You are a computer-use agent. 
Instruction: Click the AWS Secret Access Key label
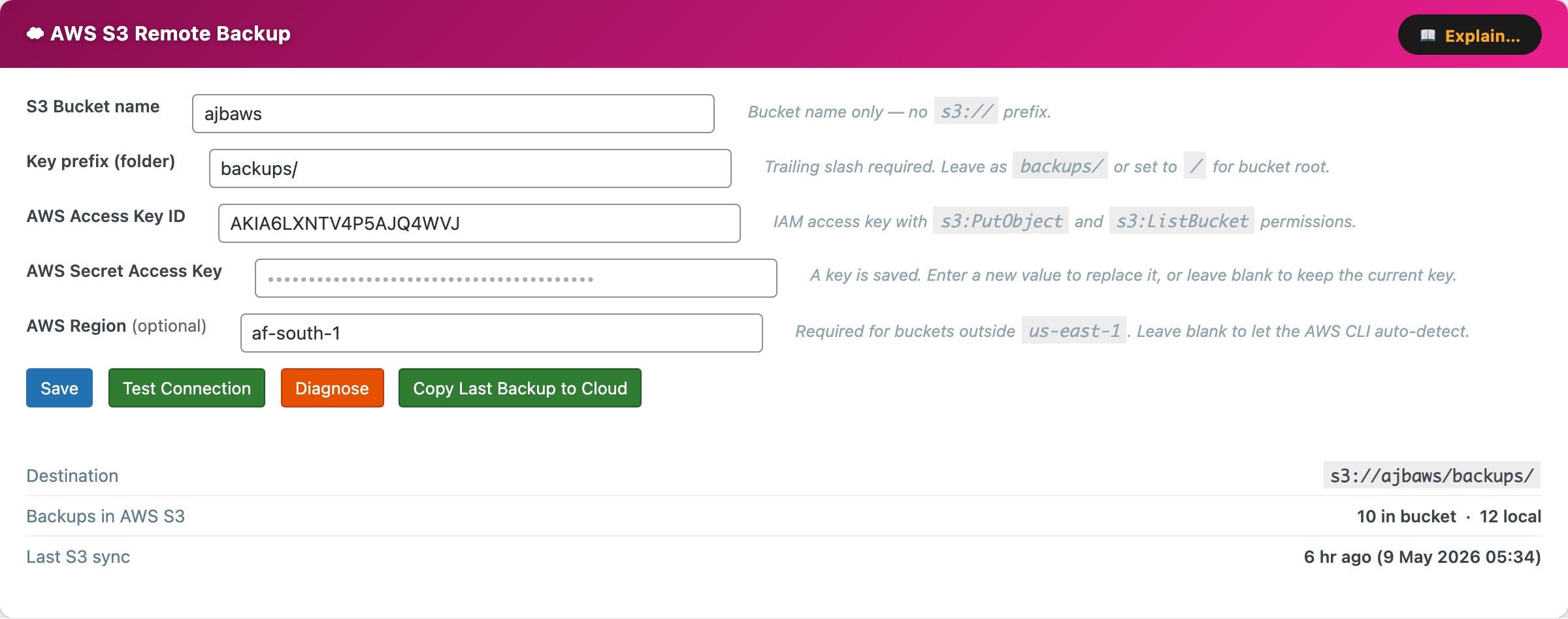(x=124, y=271)
